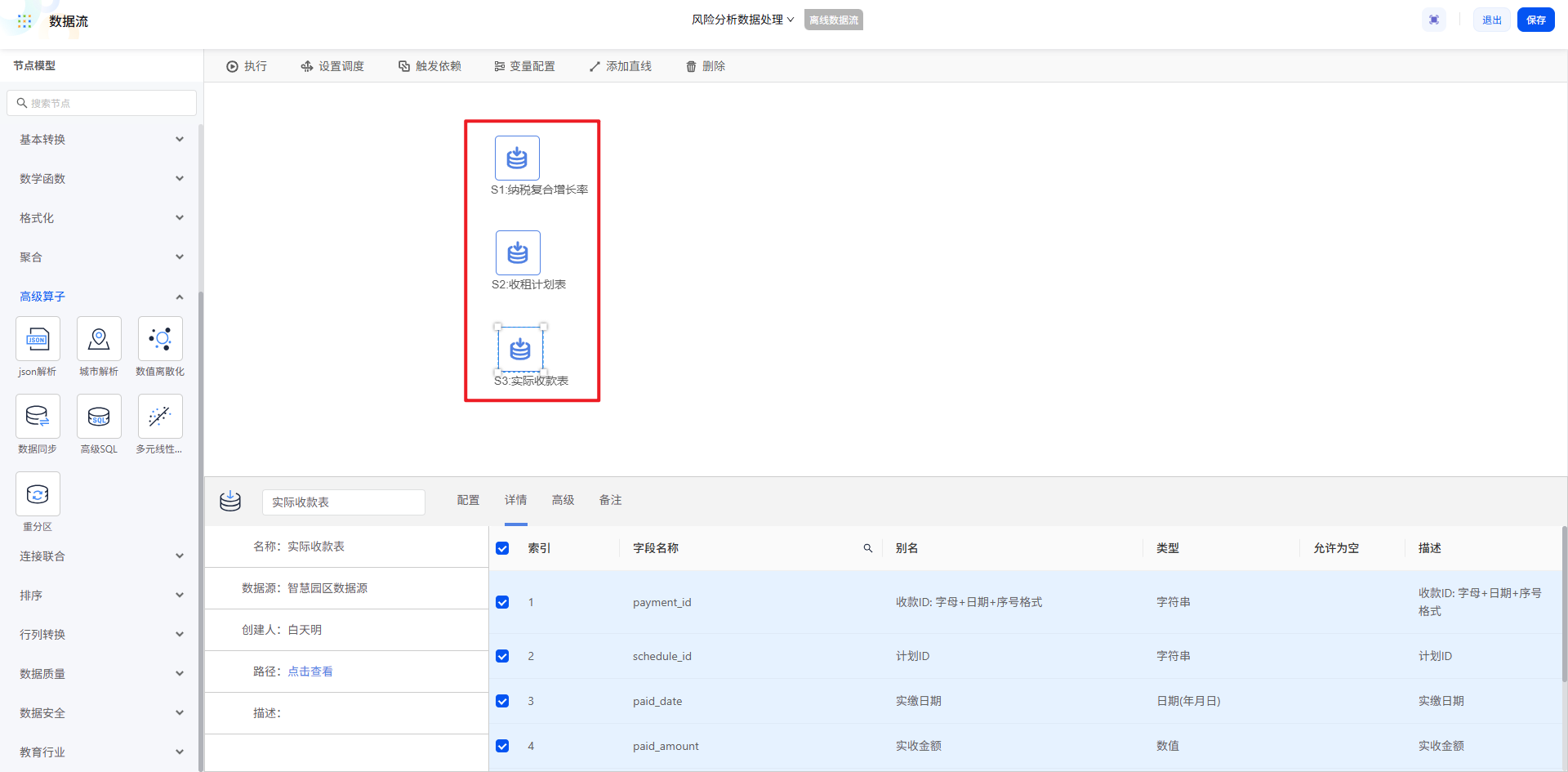Click the field table vertical scrollbar

coord(1564,605)
